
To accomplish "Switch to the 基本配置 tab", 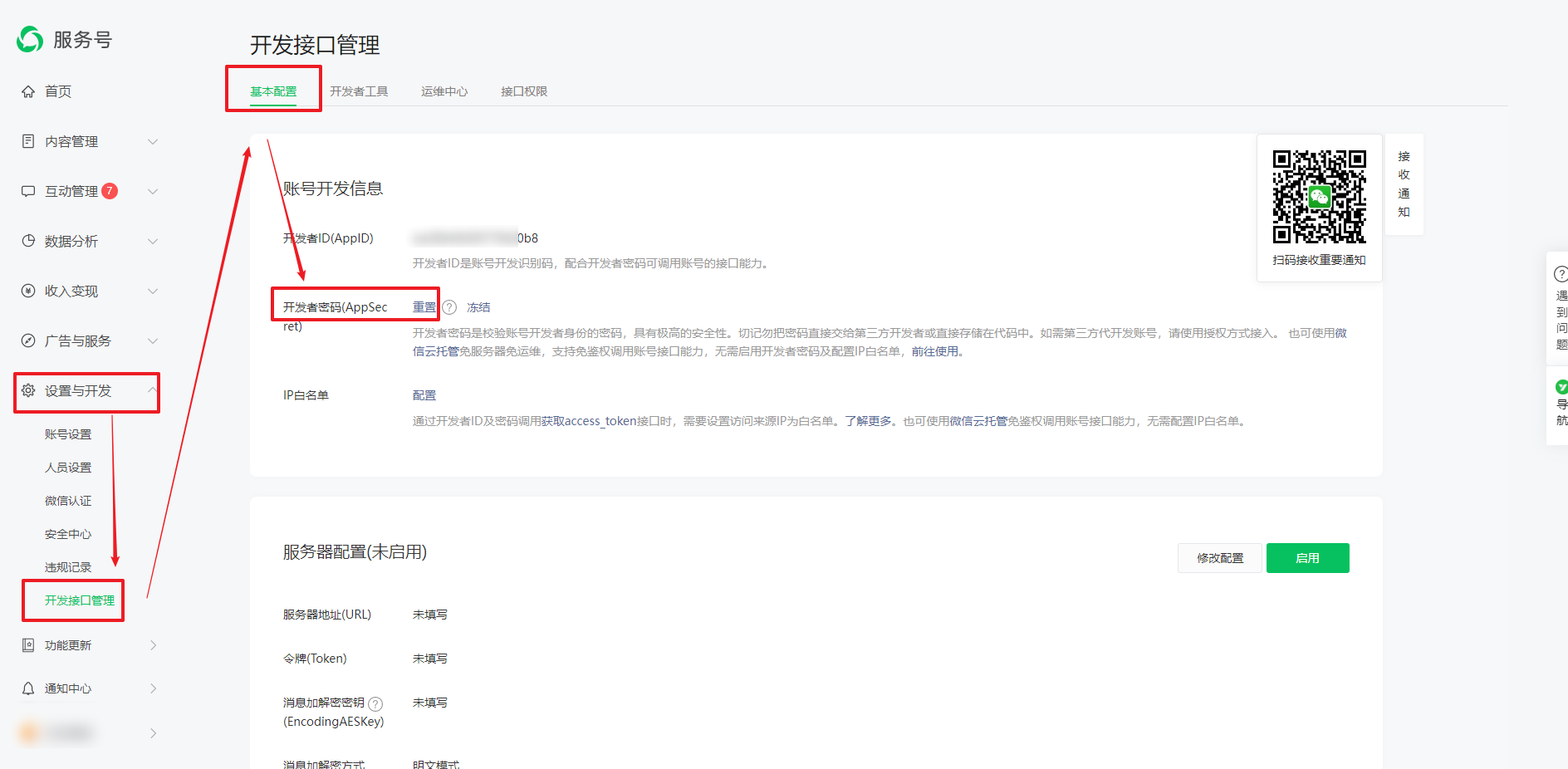I will [273, 91].
